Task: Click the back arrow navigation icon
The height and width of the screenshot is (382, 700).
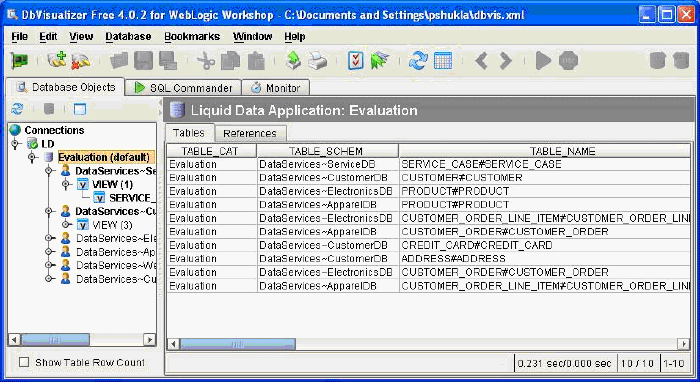Action: [481, 60]
